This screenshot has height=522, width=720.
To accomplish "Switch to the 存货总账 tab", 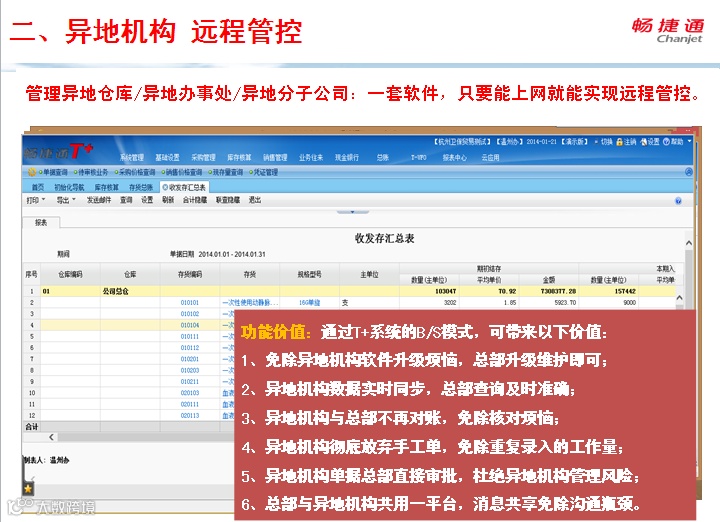I will point(141,187).
